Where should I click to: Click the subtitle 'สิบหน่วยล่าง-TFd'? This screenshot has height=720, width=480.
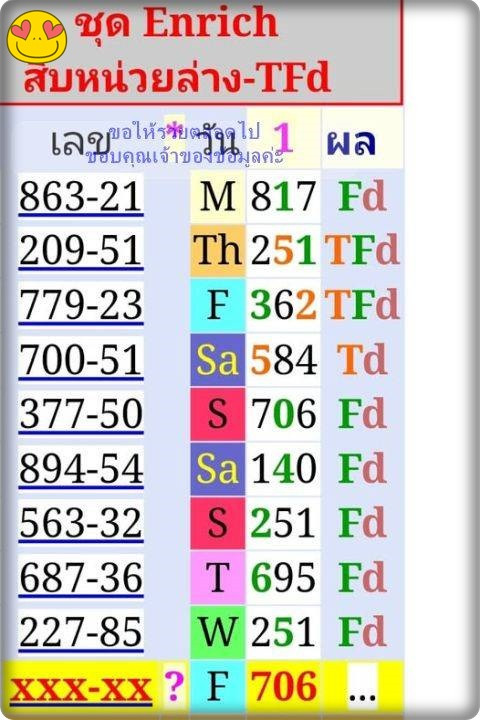pos(177,77)
